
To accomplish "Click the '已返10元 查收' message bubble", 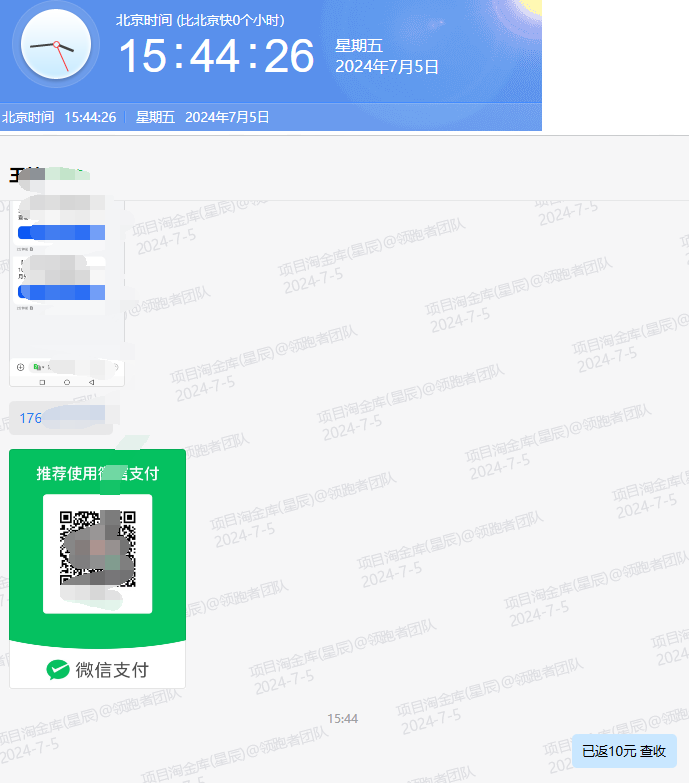I will click(x=624, y=751).
